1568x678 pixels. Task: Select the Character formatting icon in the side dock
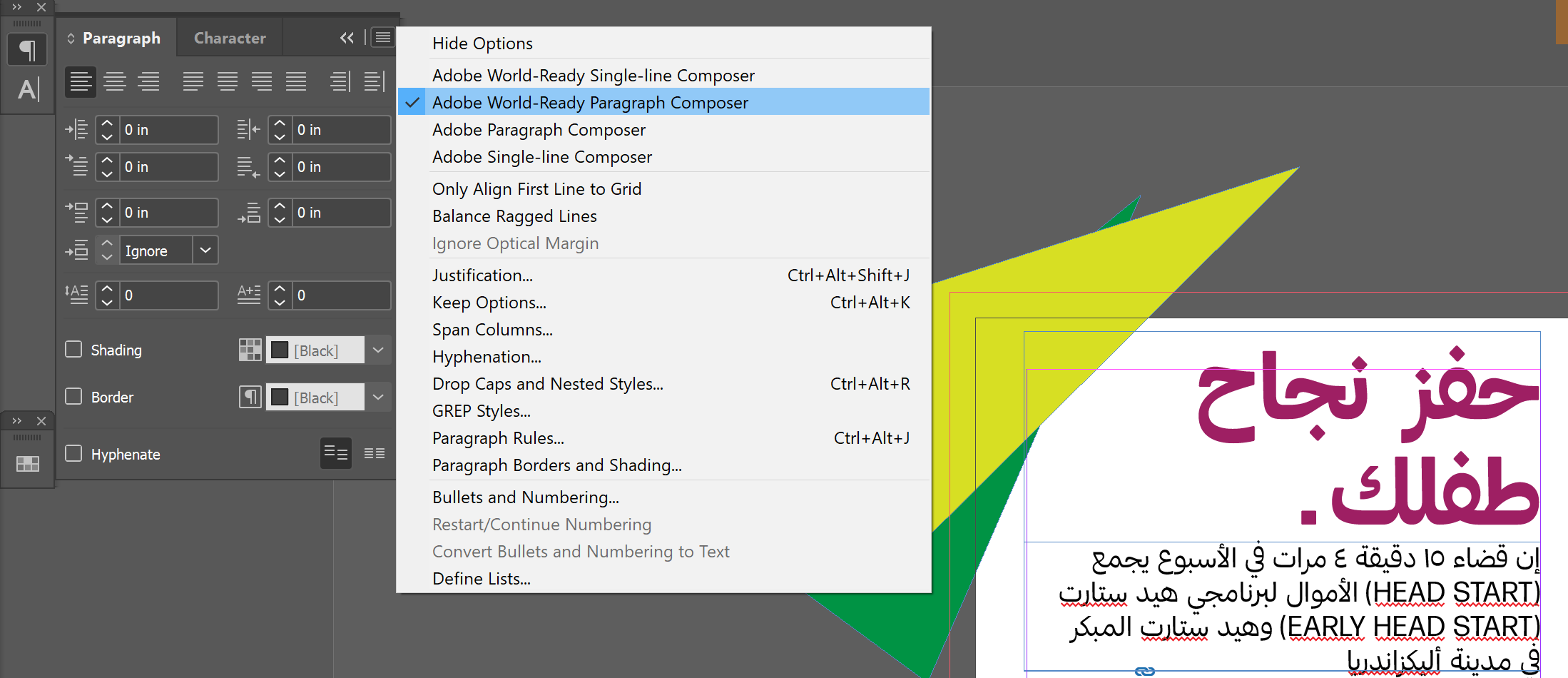[27, 89]
